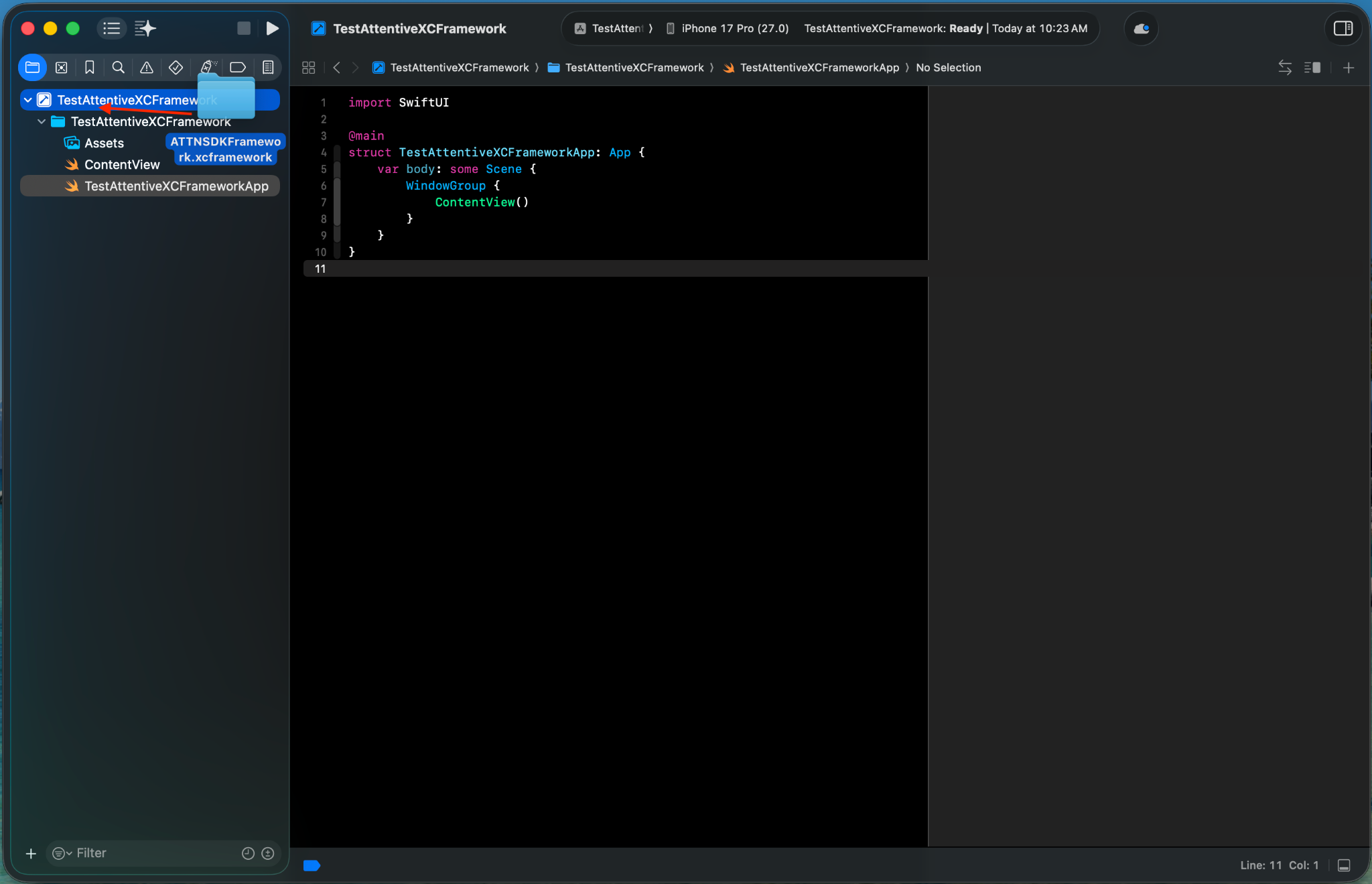Click the @main attribute text
The width and height of the screenshot is (1372, 884).
coord(366,135)
